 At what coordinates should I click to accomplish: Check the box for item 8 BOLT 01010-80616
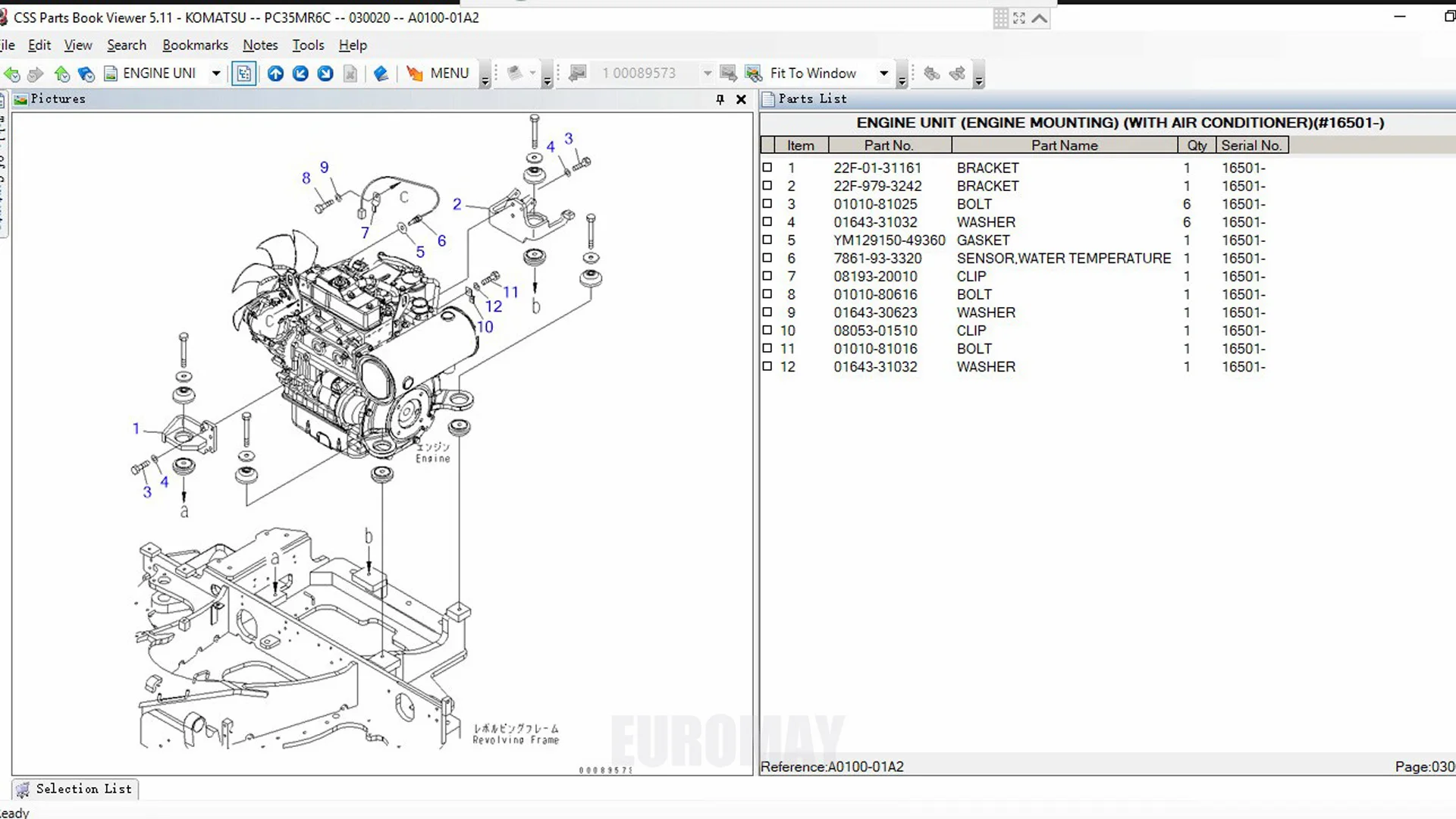coord(767,294)
